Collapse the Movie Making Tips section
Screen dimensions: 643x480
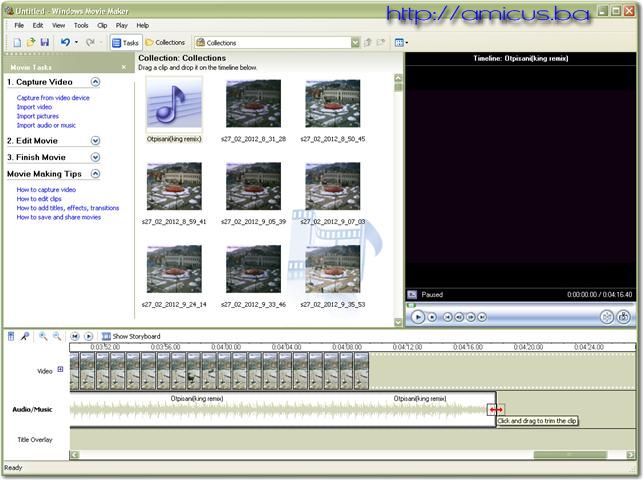(95, 173)
